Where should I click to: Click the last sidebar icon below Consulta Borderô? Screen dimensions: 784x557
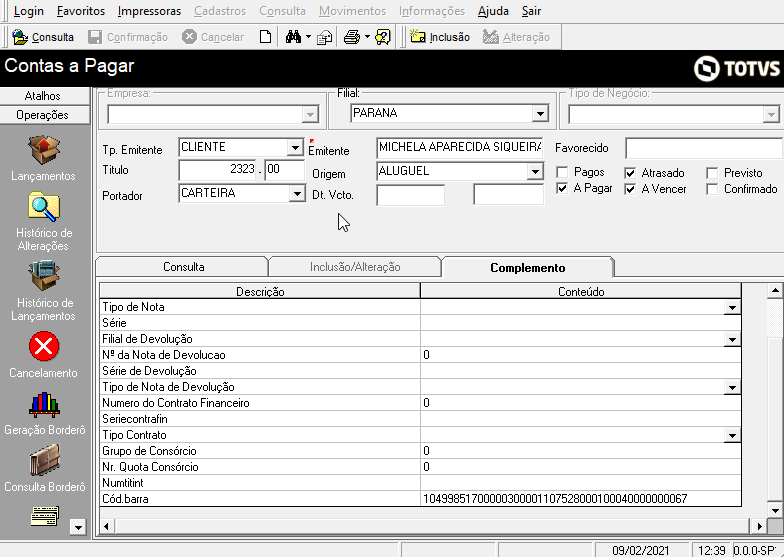[x=44, y=516]
